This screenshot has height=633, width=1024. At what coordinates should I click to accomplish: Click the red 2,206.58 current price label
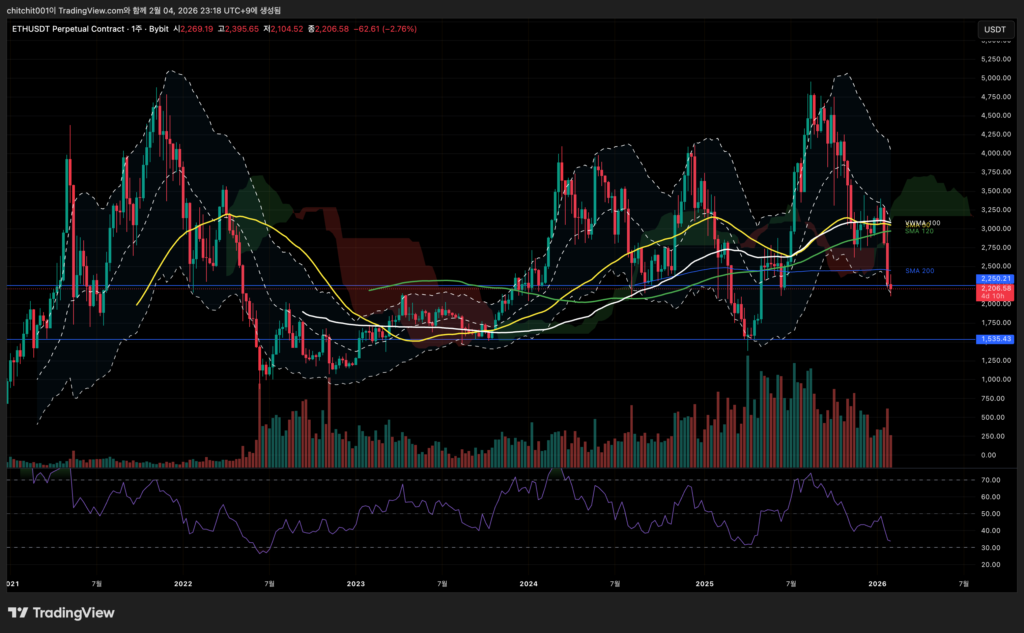[x=993, y=288]
